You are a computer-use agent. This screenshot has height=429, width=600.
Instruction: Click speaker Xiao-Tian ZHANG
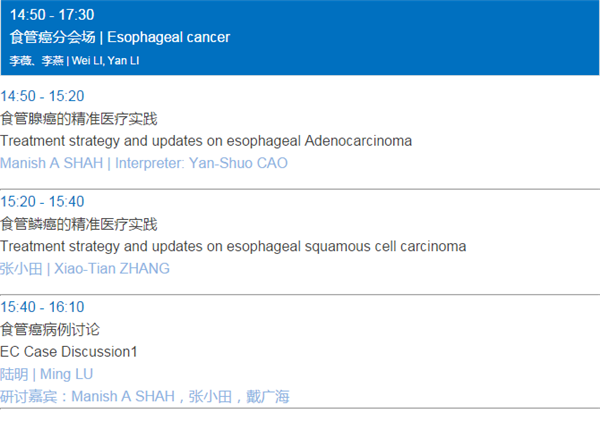tap(112, 269)
